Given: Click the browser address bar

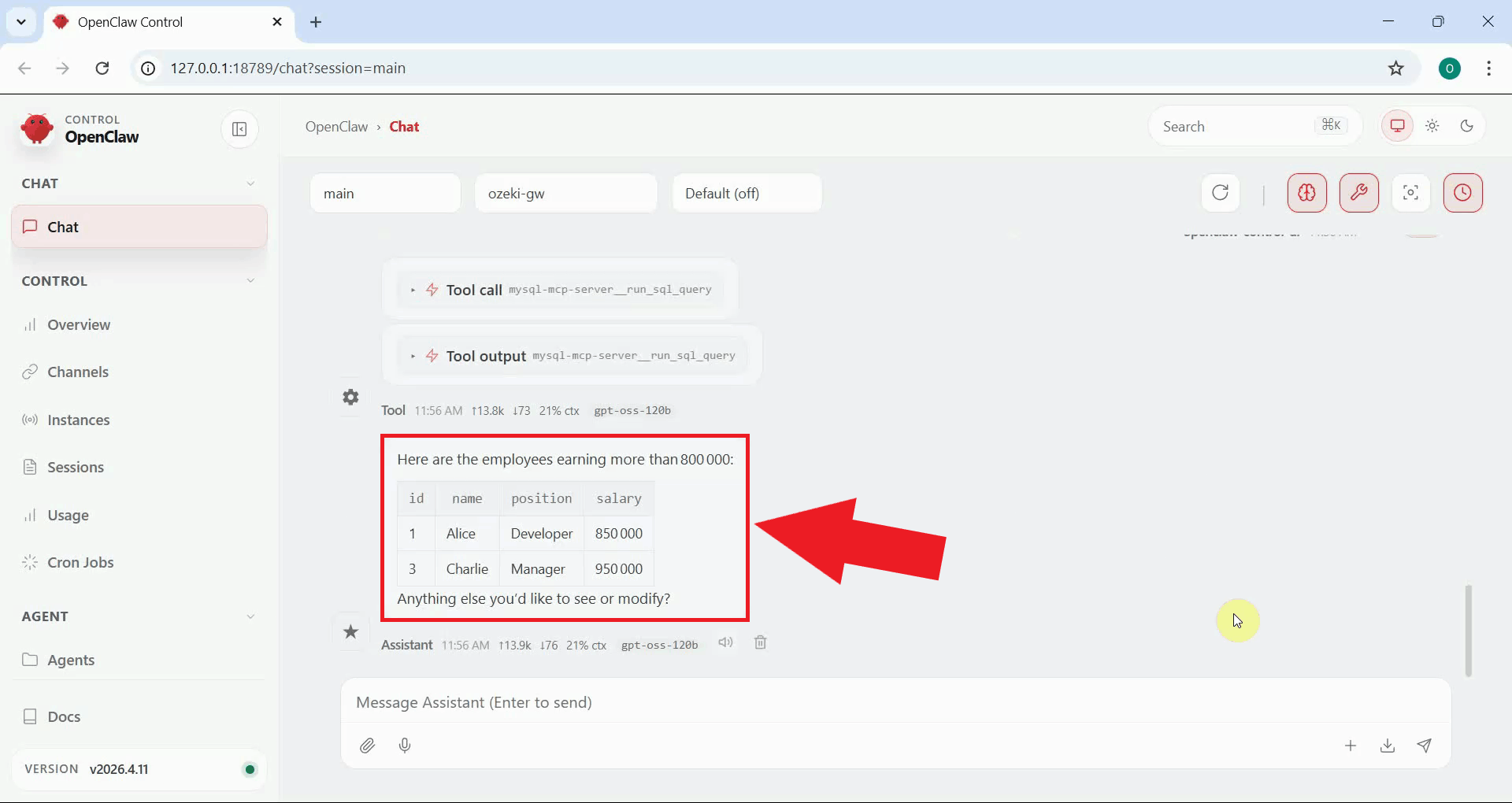Looking at the screenshot, I should coord(776,68).
